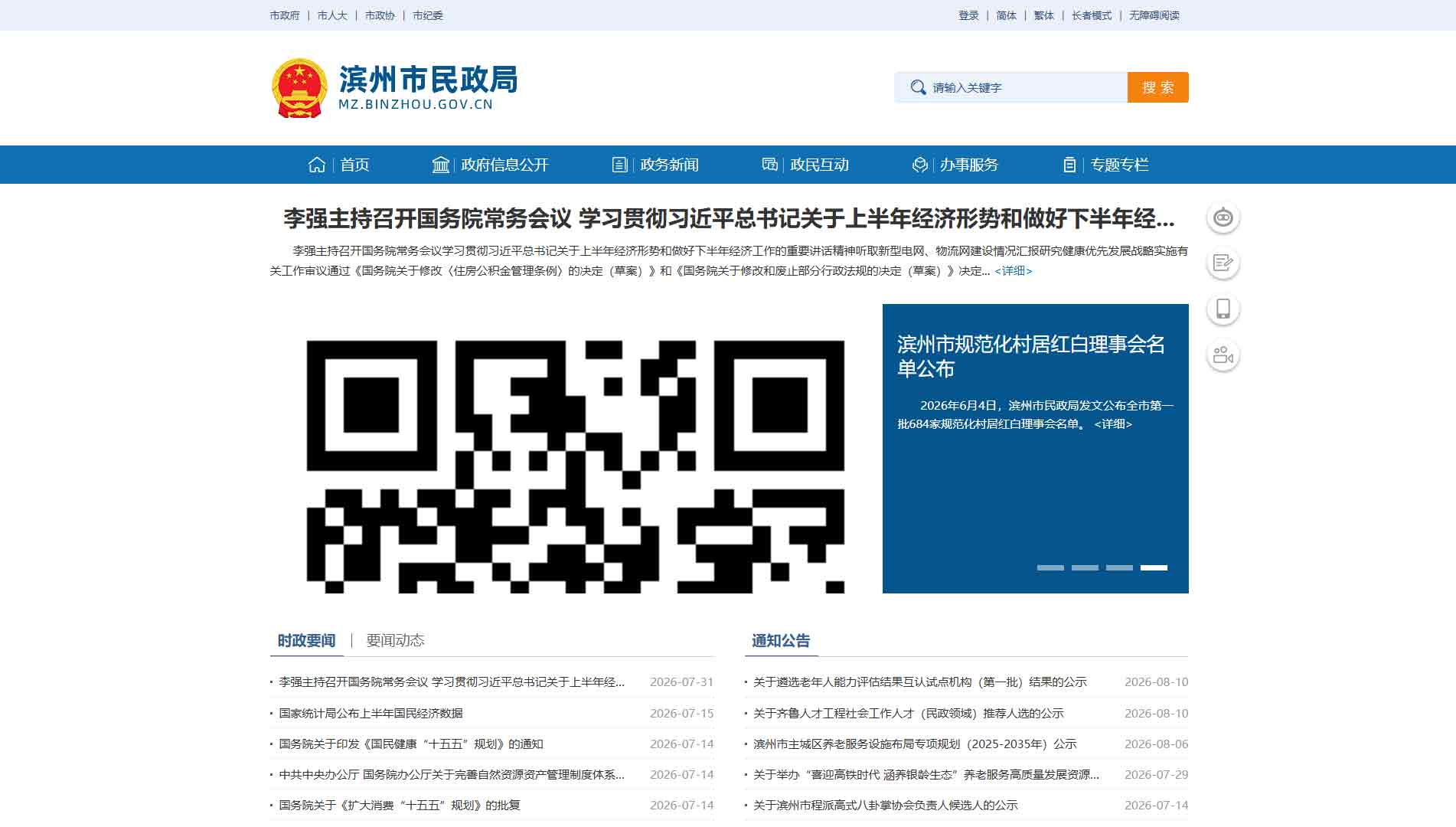Click the cube icon beside 办事服务
Image resolution: width=1456 pixels, height=827 pixels.
coord(920,165)
